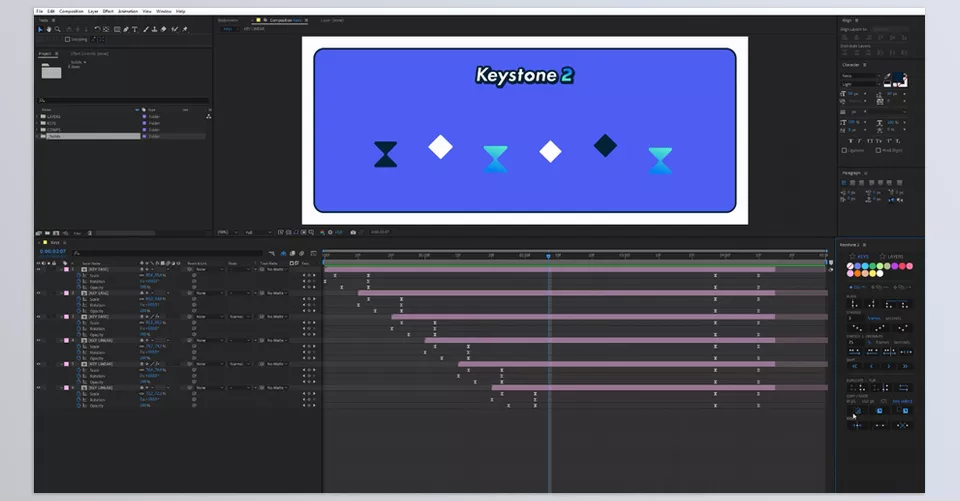Click the Keystone shift far-right double arrow

tap(905, 366)
